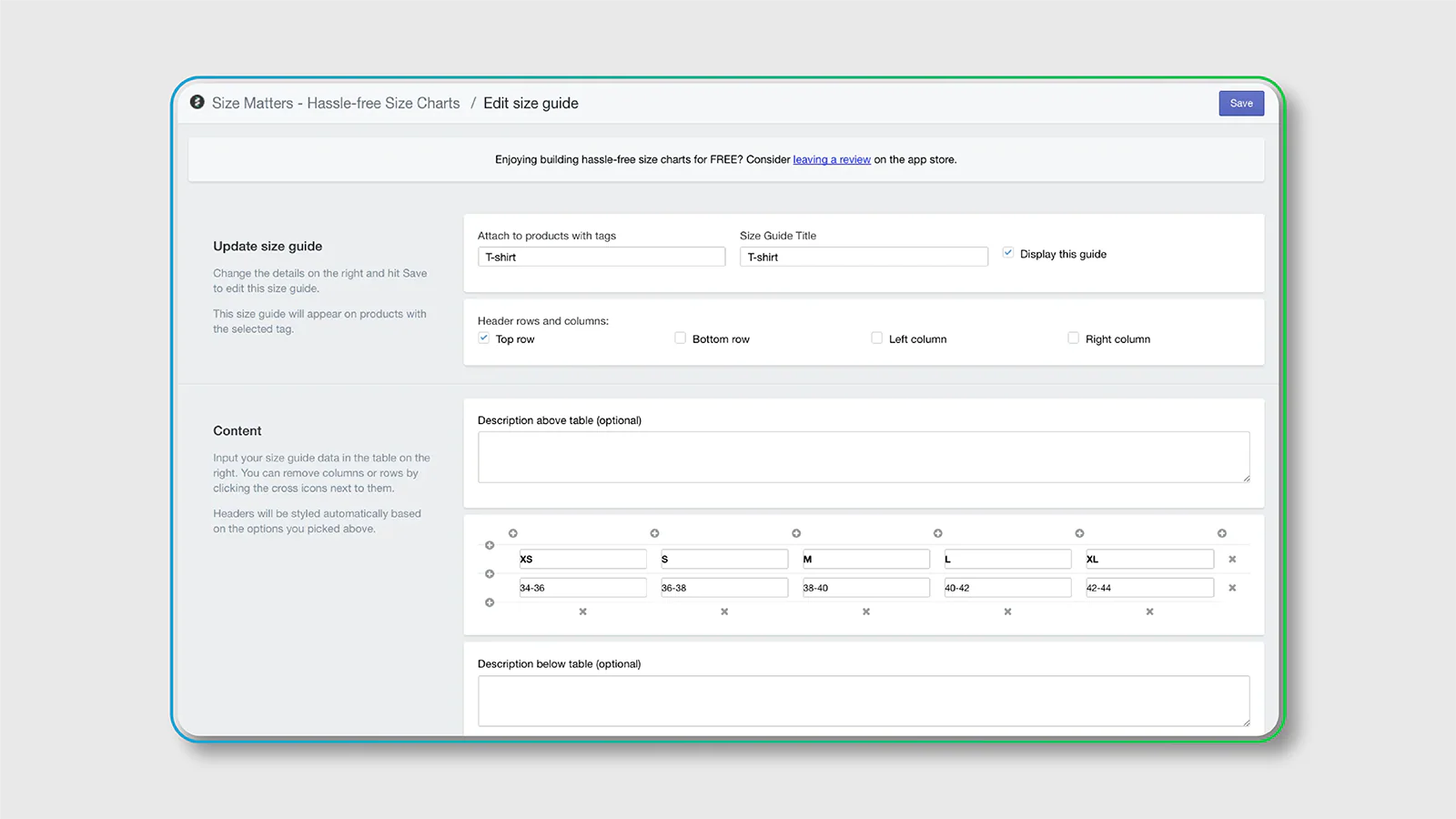Remove the XS–XL header row with the cross
This screenshot has height=819, width=1456.
pyautogui.click(x=1232, y=560)
